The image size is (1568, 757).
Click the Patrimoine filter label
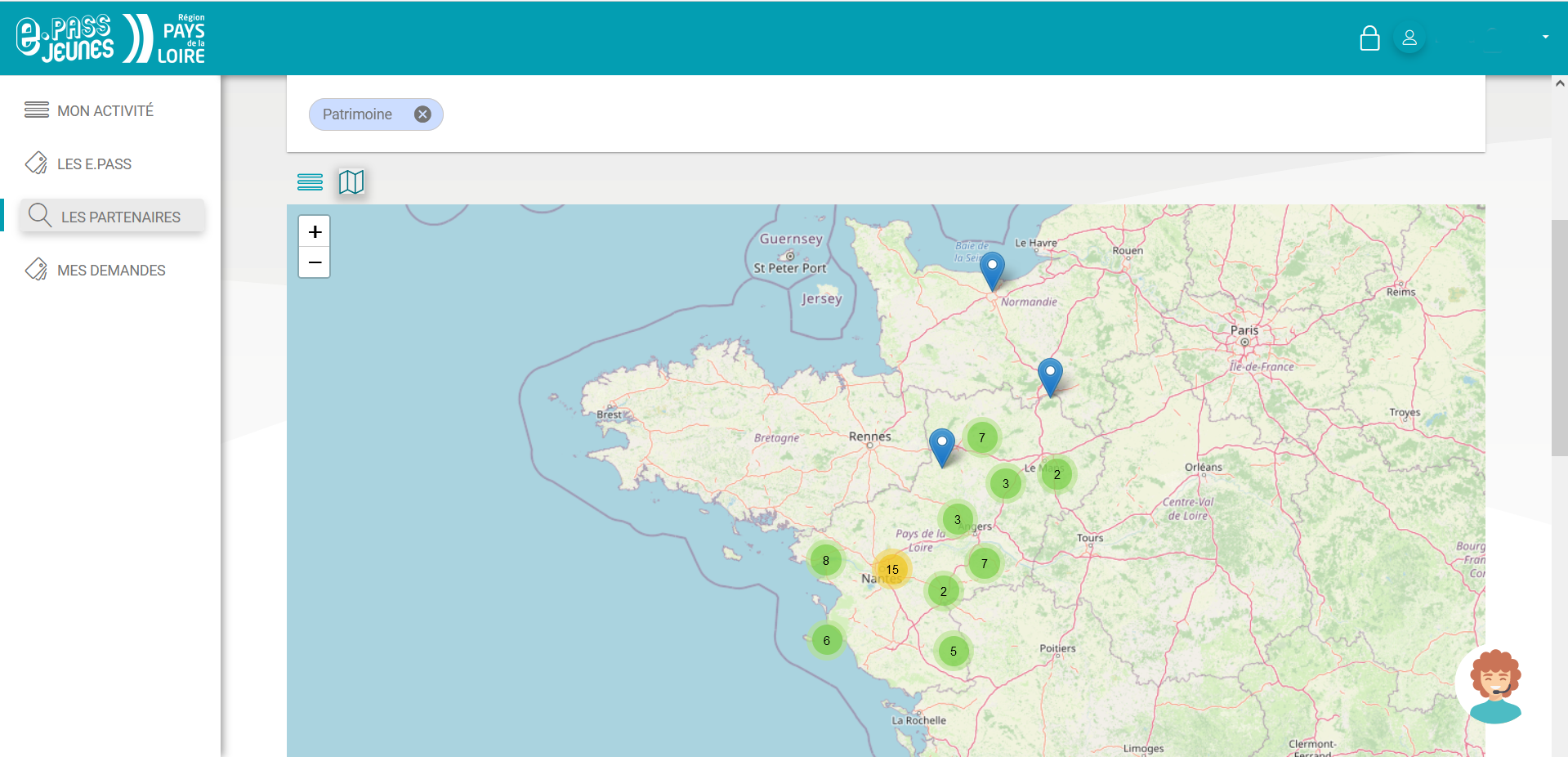(x=357, y=114)
